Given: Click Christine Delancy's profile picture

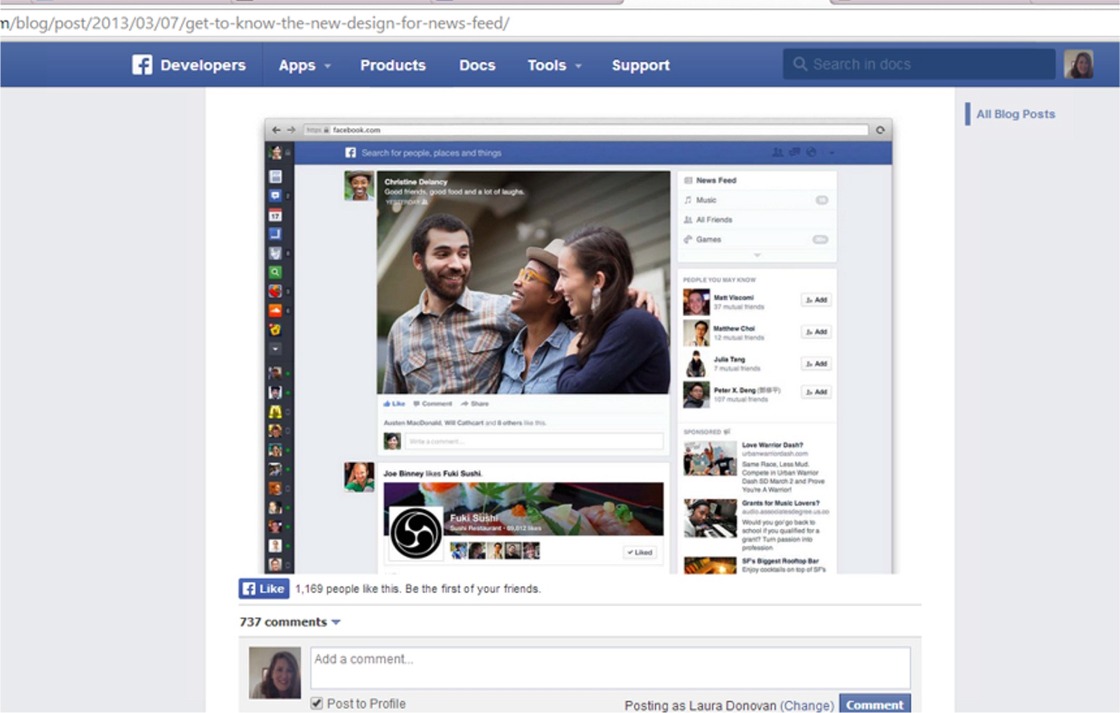Looking at the screenshot, I should [359, 186].
